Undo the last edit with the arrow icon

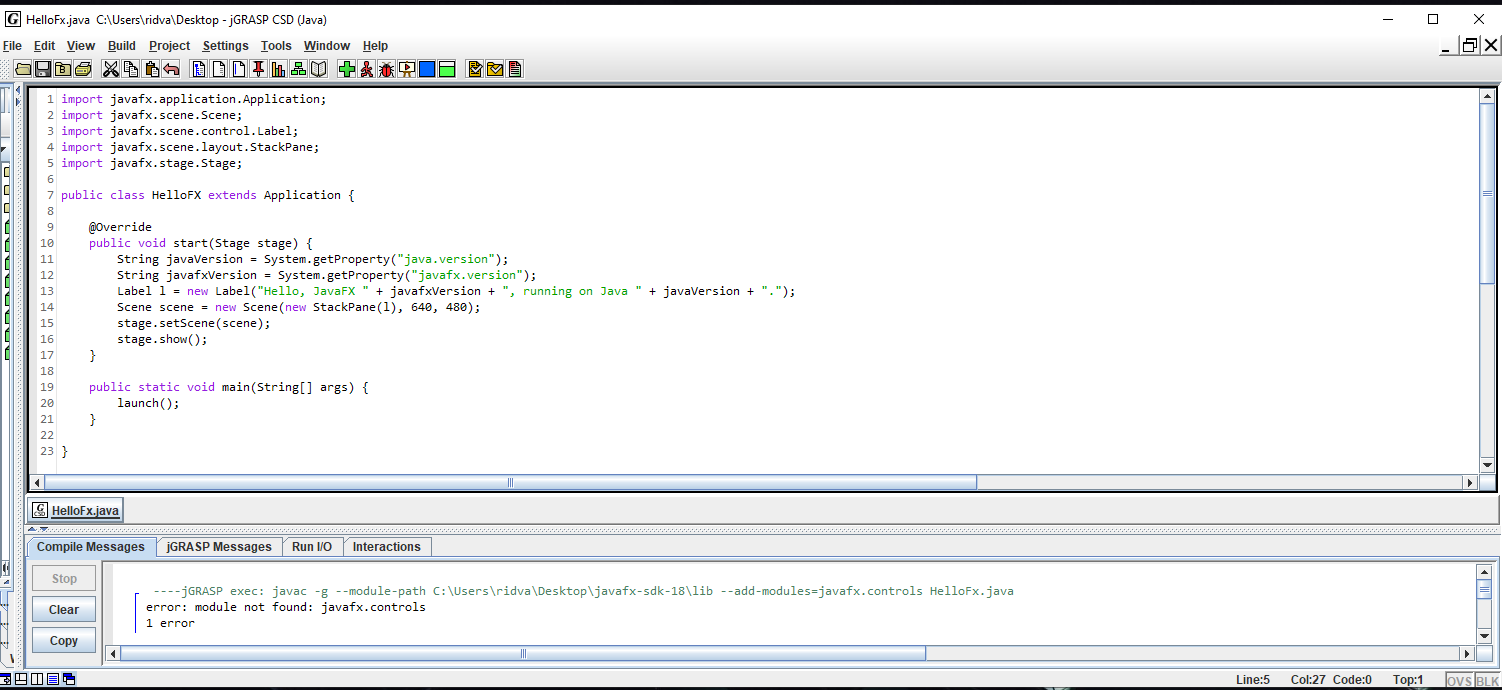point(170,68)
